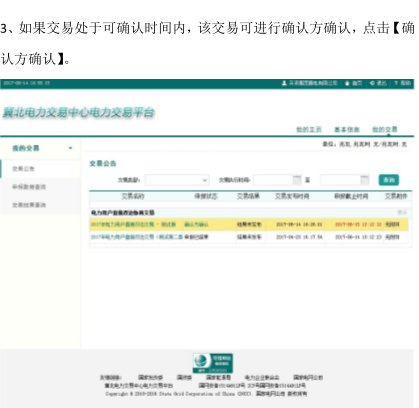Switch to 我的主页 tab

click(x=309, y=129)
